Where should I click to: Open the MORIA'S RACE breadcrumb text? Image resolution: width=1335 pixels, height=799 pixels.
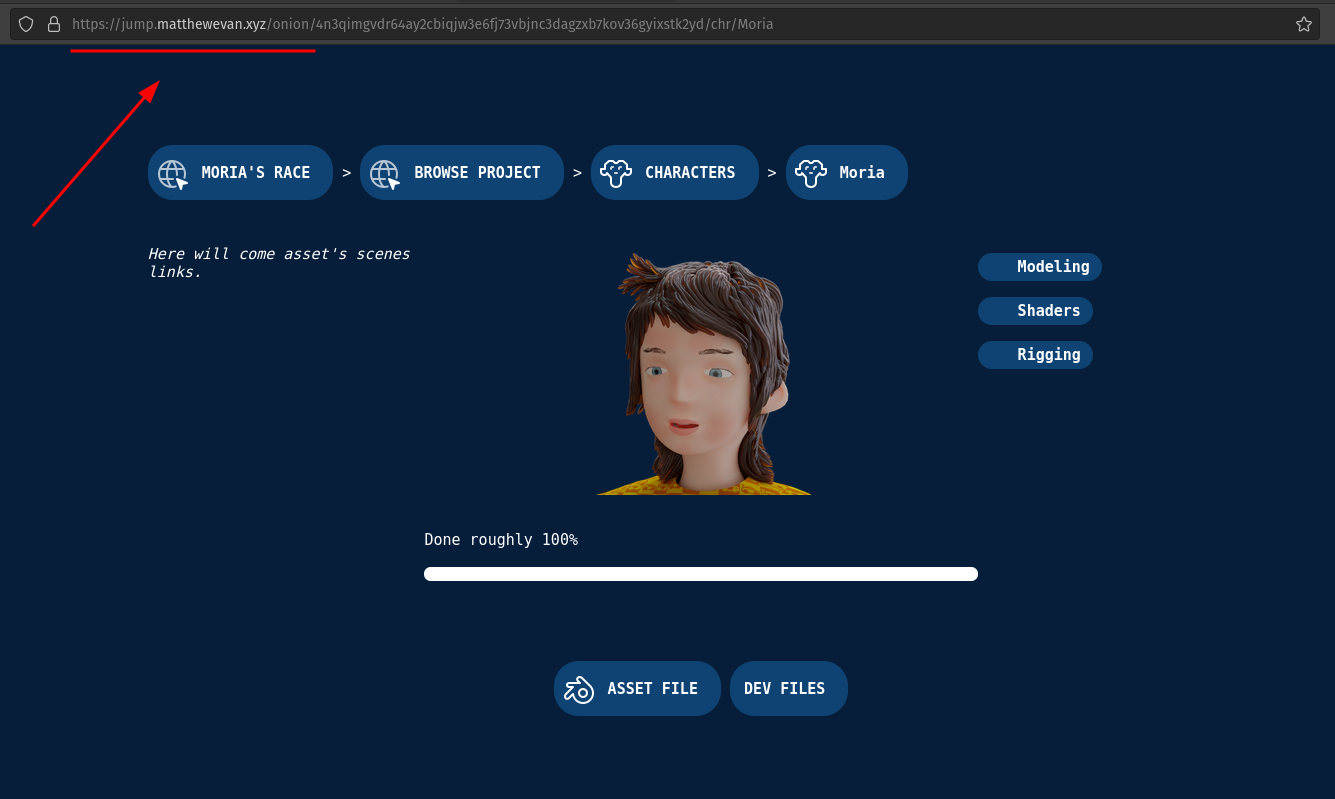coord(256,172)
